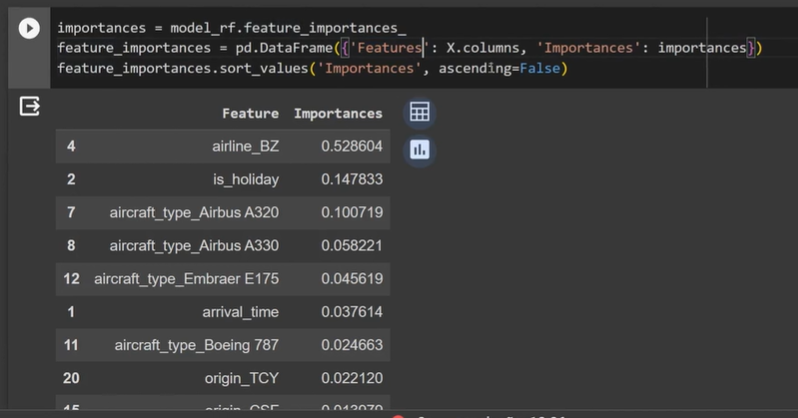Select the is_holiday feature cell
The width and height of the screenshot is (798, 418).
coord(246,180)
